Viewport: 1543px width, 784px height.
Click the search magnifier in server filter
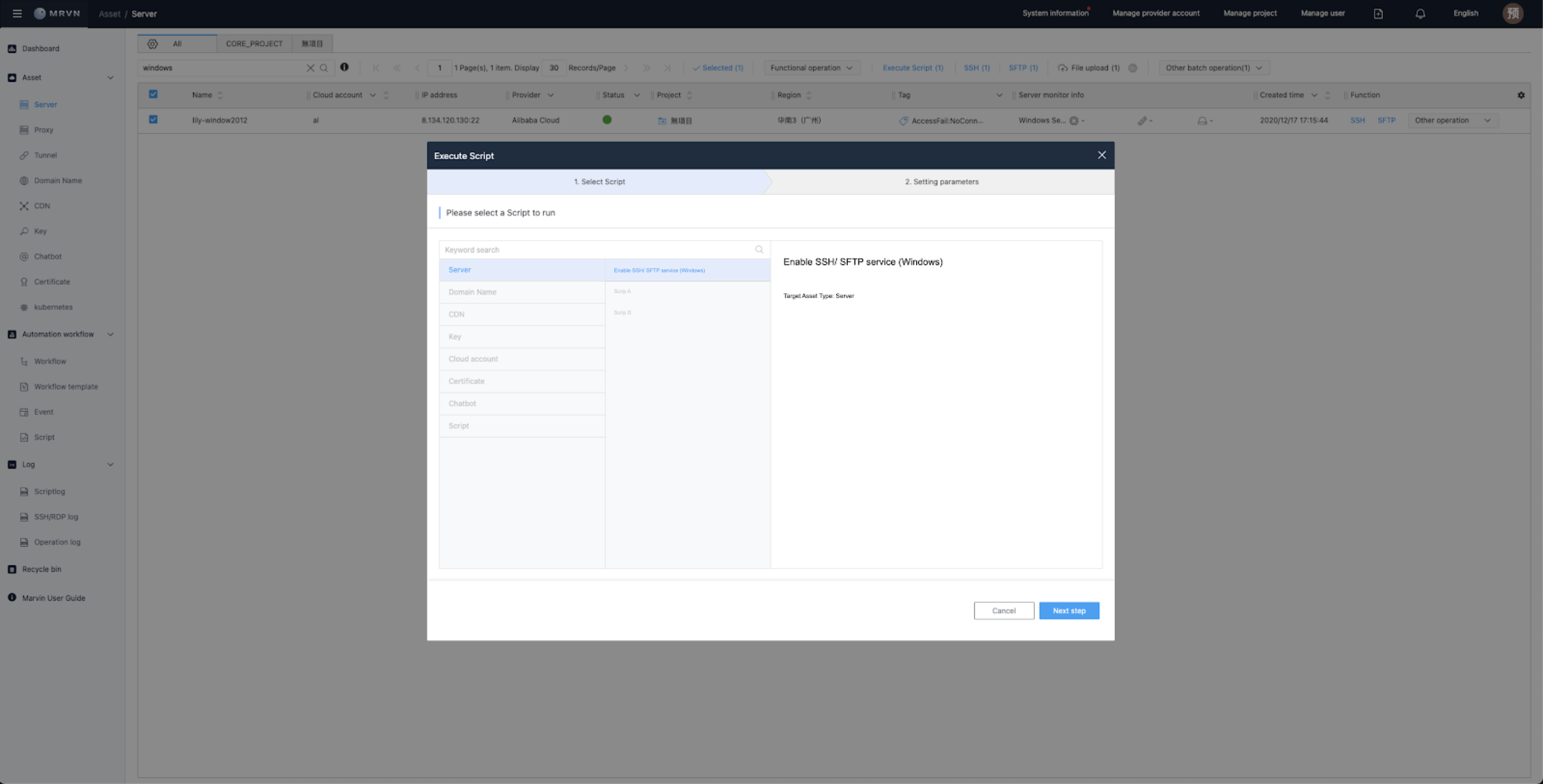324,68
